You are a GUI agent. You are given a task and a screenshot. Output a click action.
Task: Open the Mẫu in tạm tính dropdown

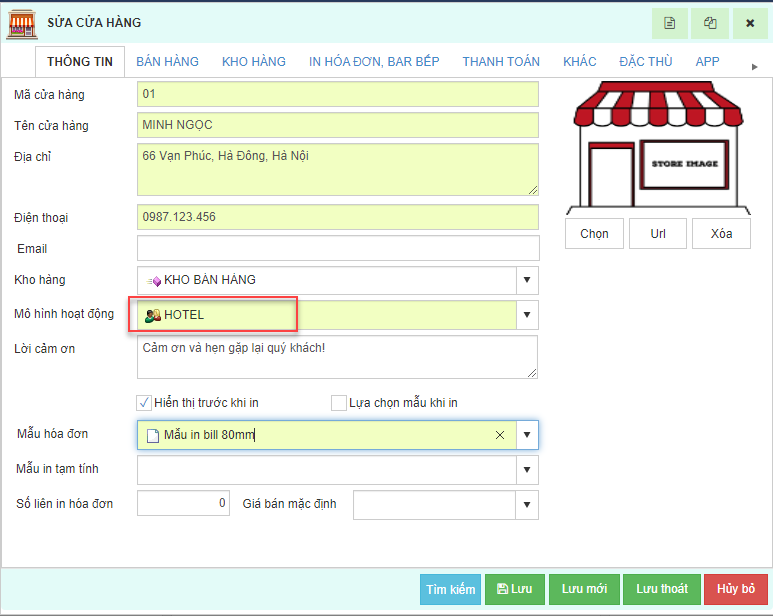tap(527, 470)
